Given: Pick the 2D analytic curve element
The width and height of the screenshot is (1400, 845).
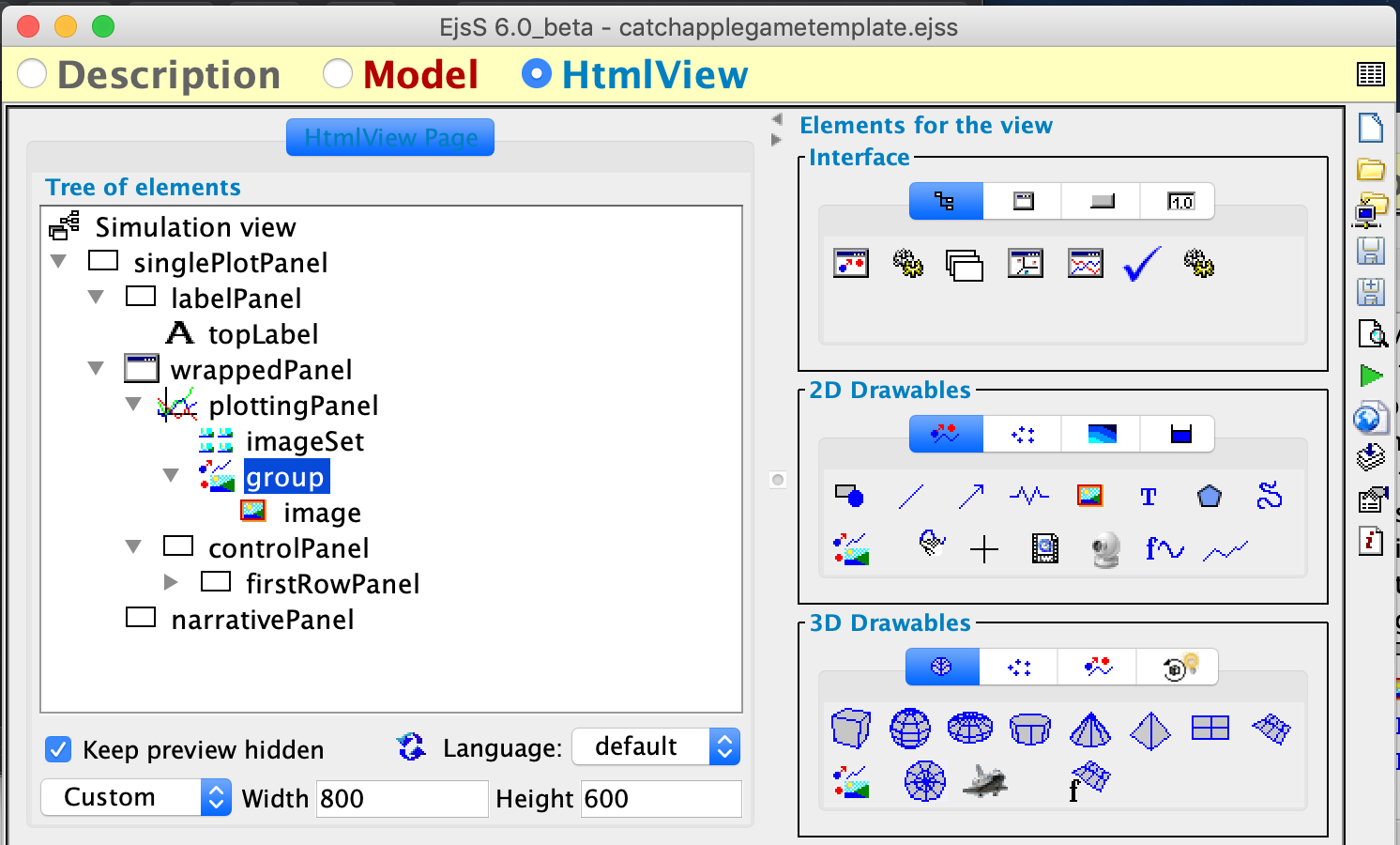Looking at the screenshot, I should pyautogui.click(x=1165, y=548).
